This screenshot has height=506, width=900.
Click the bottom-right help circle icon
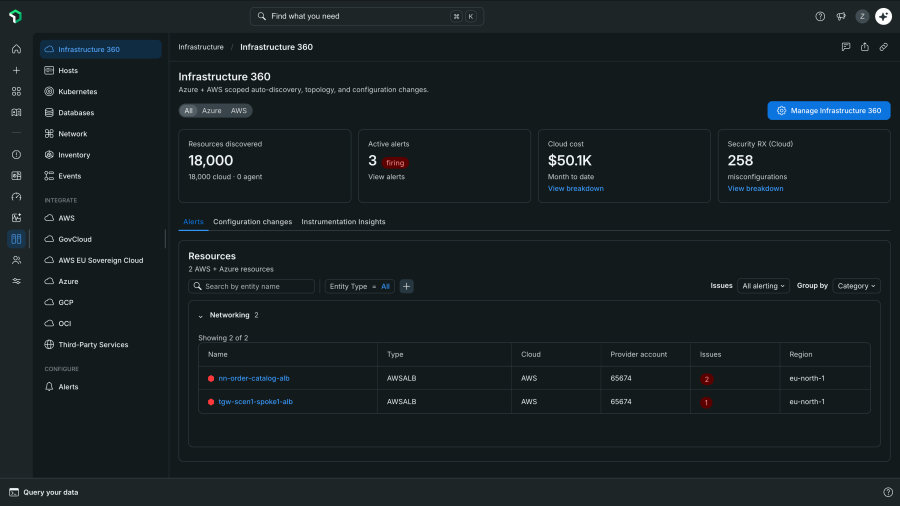(888, 492)
